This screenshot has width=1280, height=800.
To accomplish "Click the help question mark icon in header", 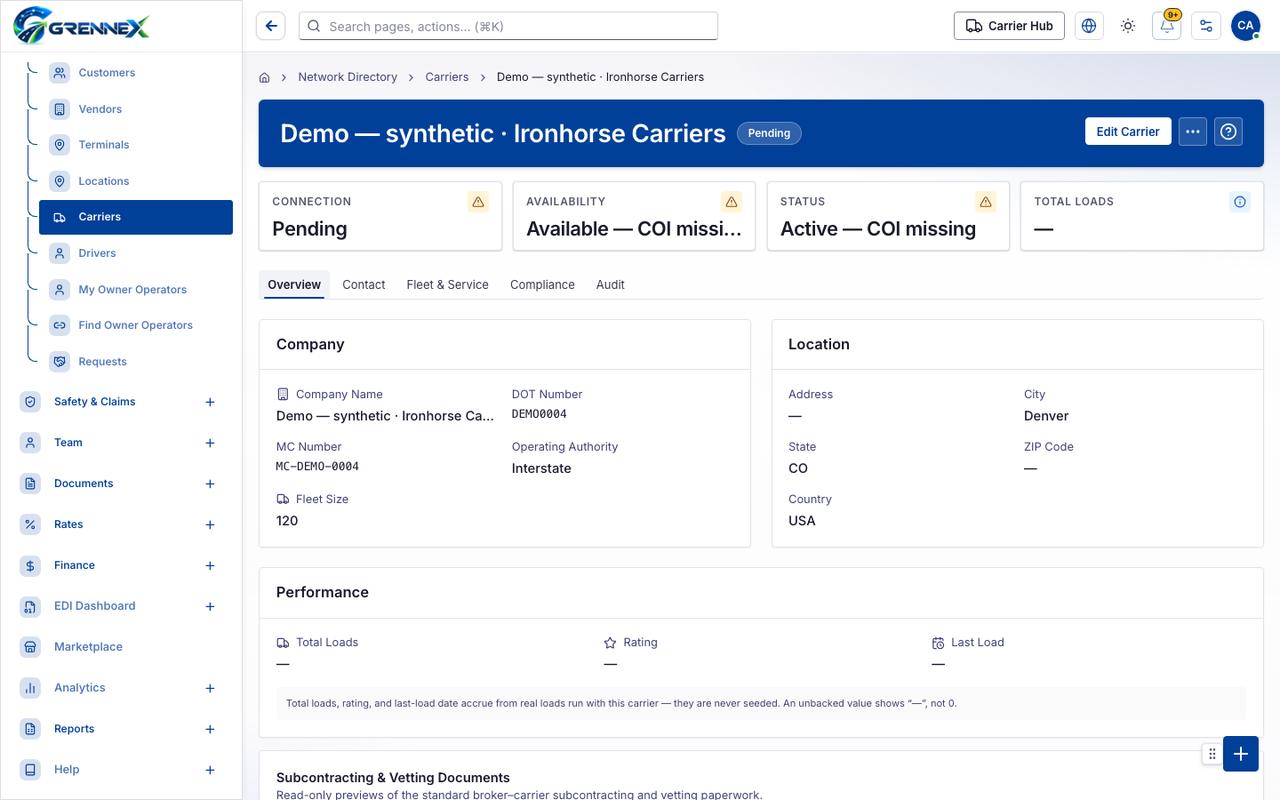I will click(1229, 132).
